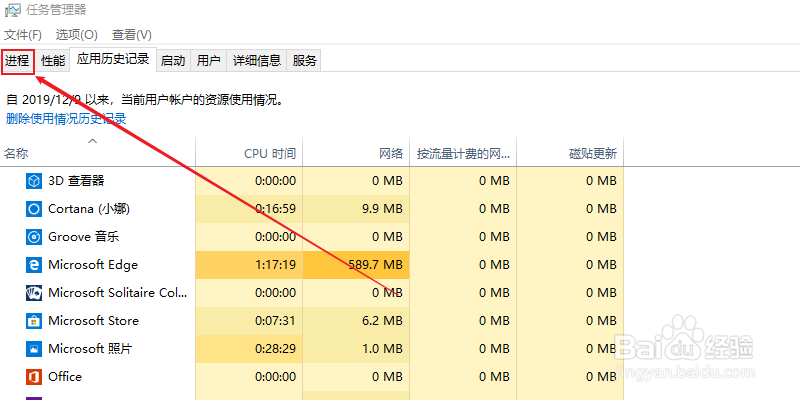Select the Office row name
Viewport: 800px width, 400px height.
65,377
